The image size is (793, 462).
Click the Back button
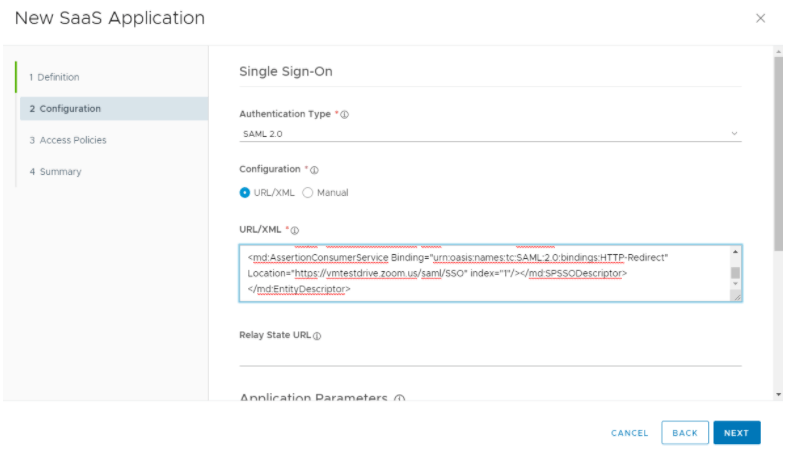click(x=684, y=433)
